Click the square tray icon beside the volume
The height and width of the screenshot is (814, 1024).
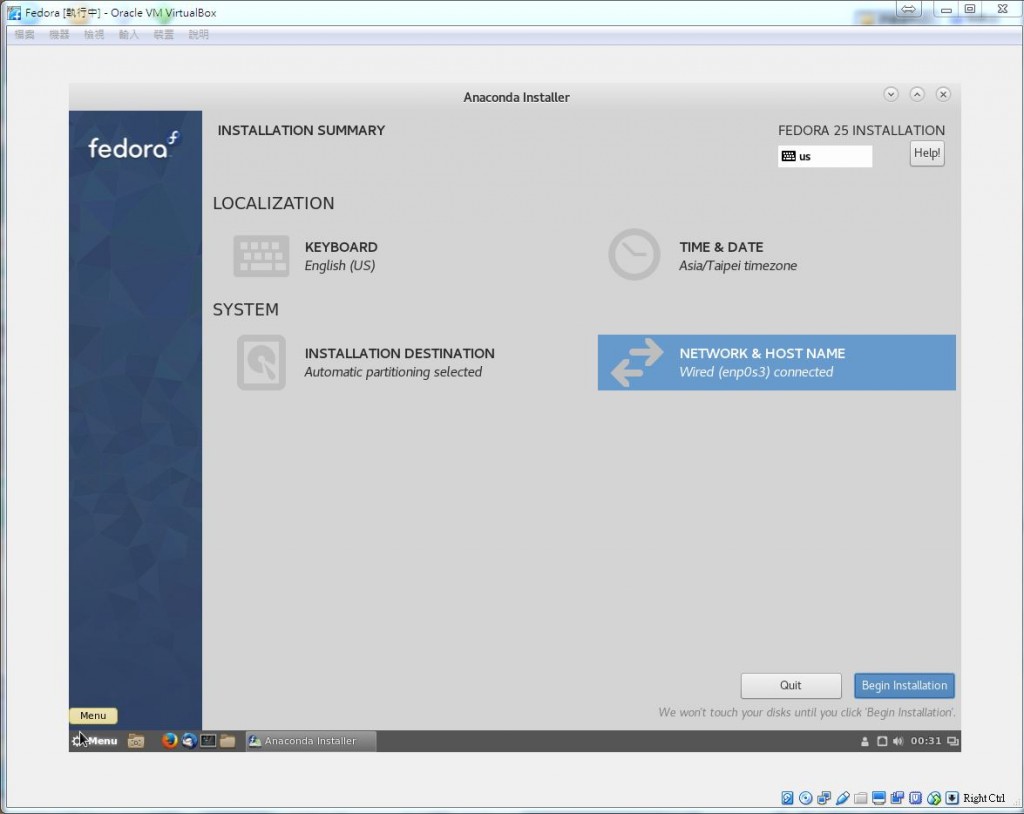coord(882,741)
